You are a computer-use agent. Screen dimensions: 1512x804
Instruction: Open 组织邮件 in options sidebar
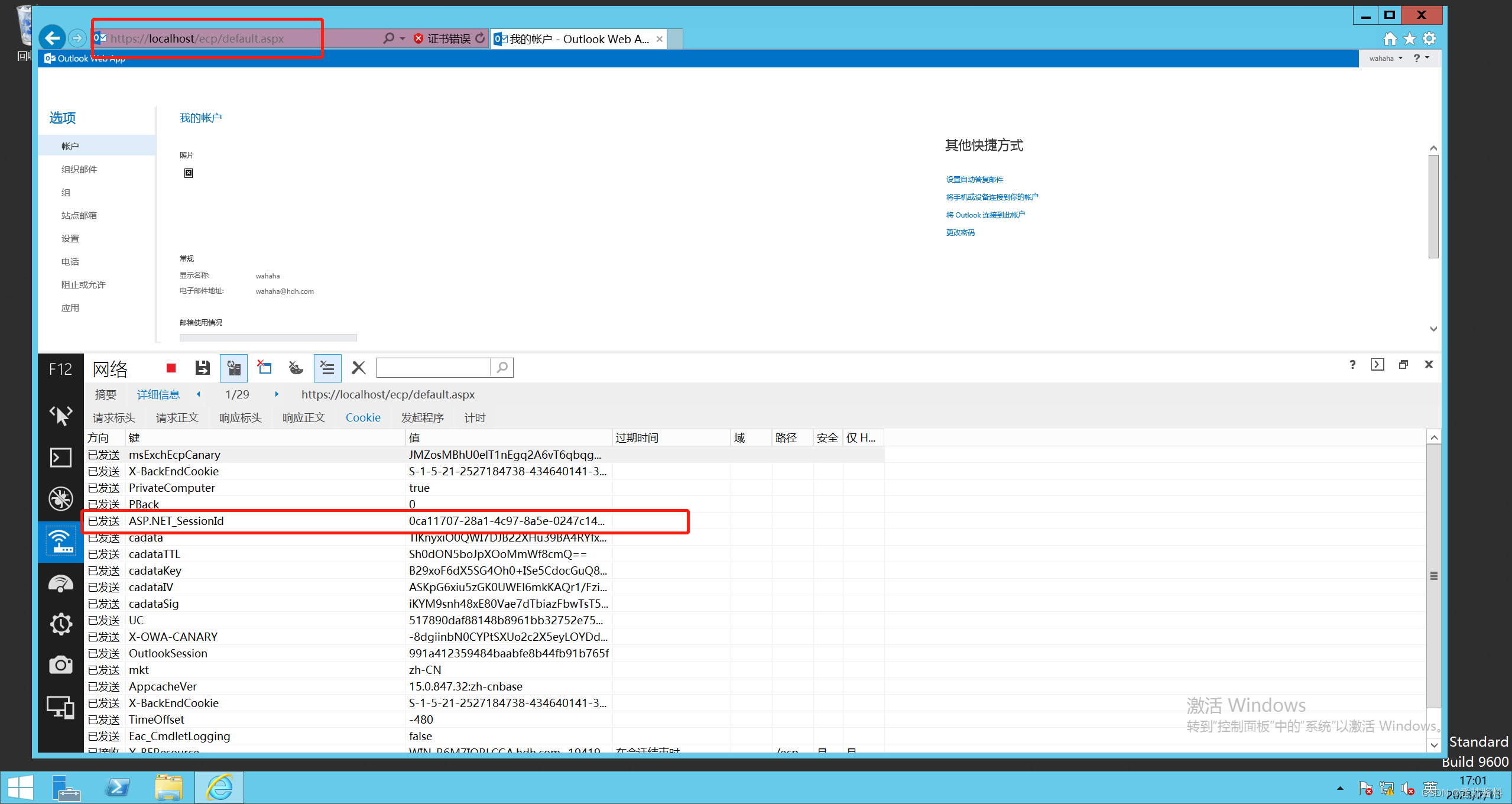click(x=79, y=169)
